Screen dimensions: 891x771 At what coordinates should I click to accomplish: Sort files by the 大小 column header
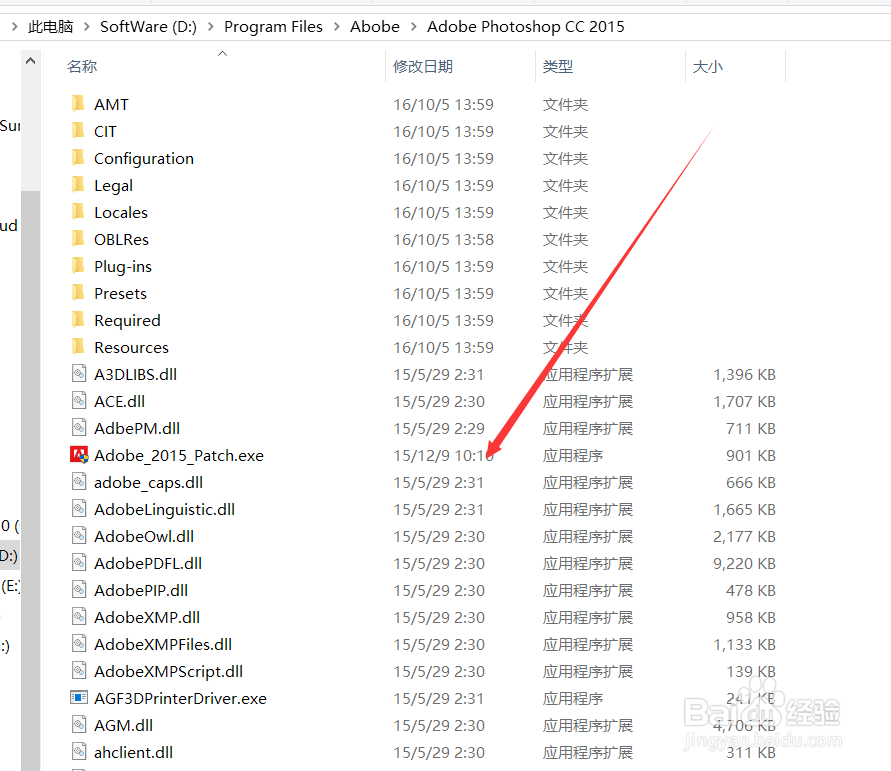point(708,66)
